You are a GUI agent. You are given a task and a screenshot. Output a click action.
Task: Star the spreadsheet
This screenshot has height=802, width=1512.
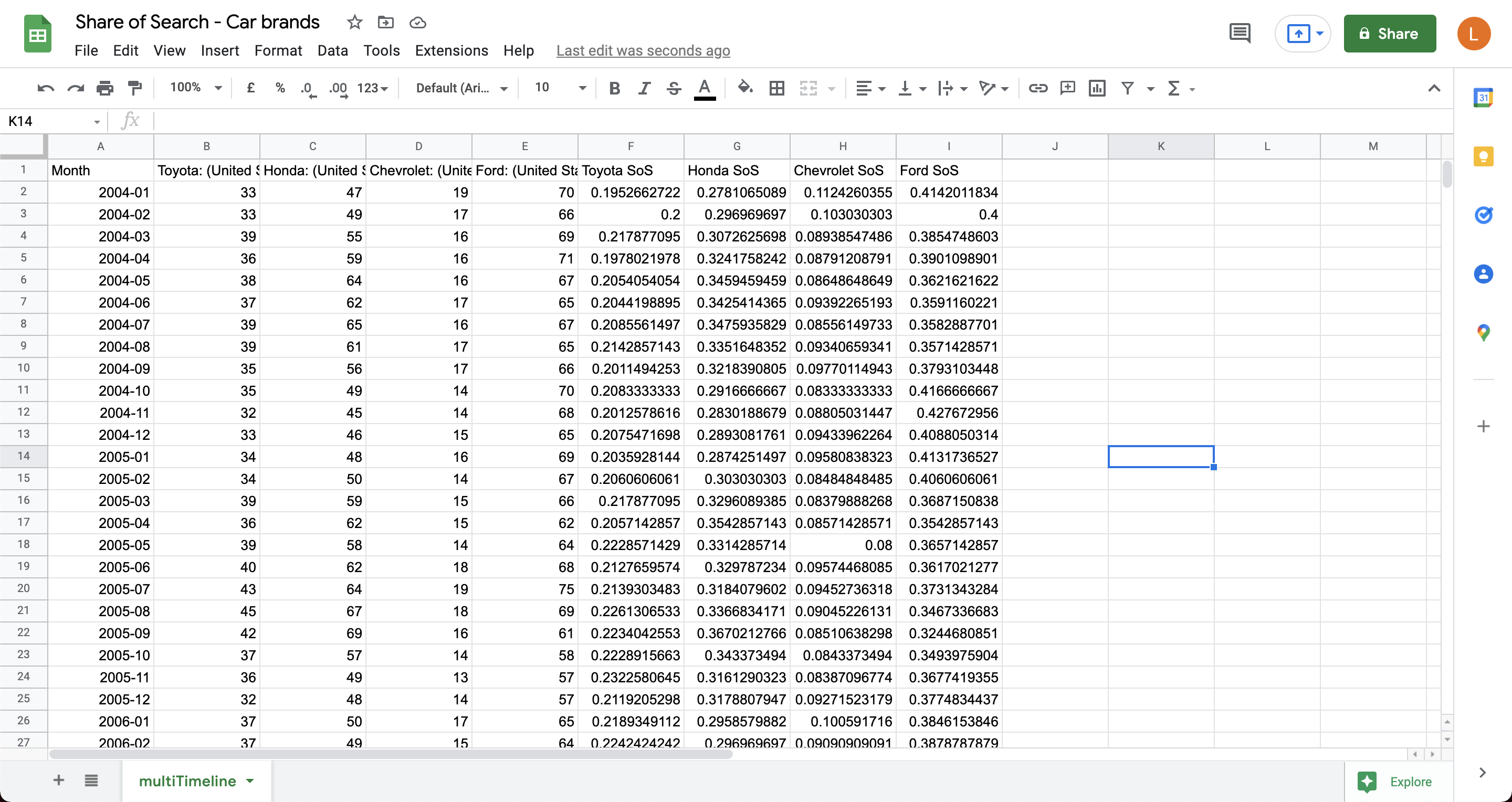(x=354, y=22)
